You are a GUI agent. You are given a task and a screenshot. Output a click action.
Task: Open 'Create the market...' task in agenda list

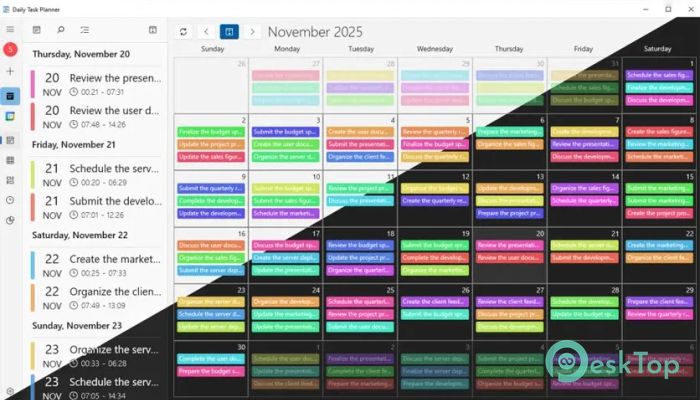(x=96, y=265)
